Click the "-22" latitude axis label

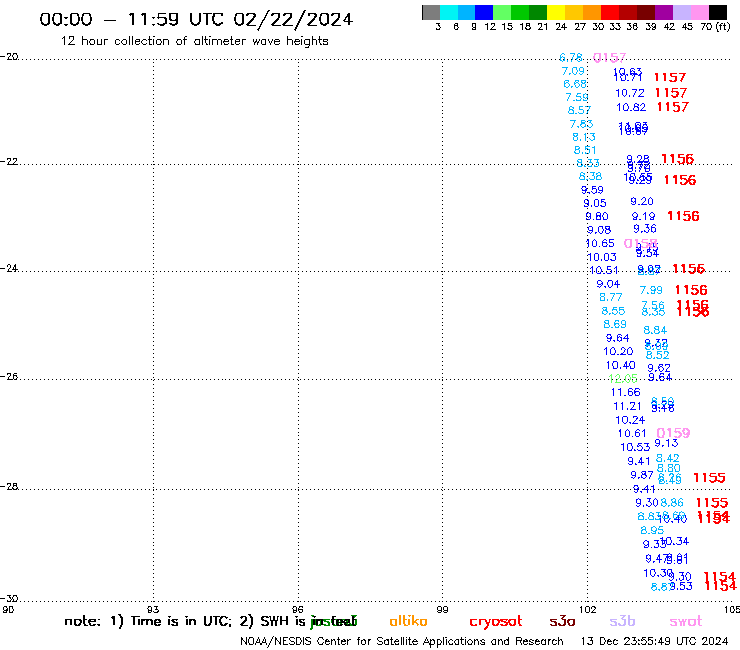click(x=9, y=161)
